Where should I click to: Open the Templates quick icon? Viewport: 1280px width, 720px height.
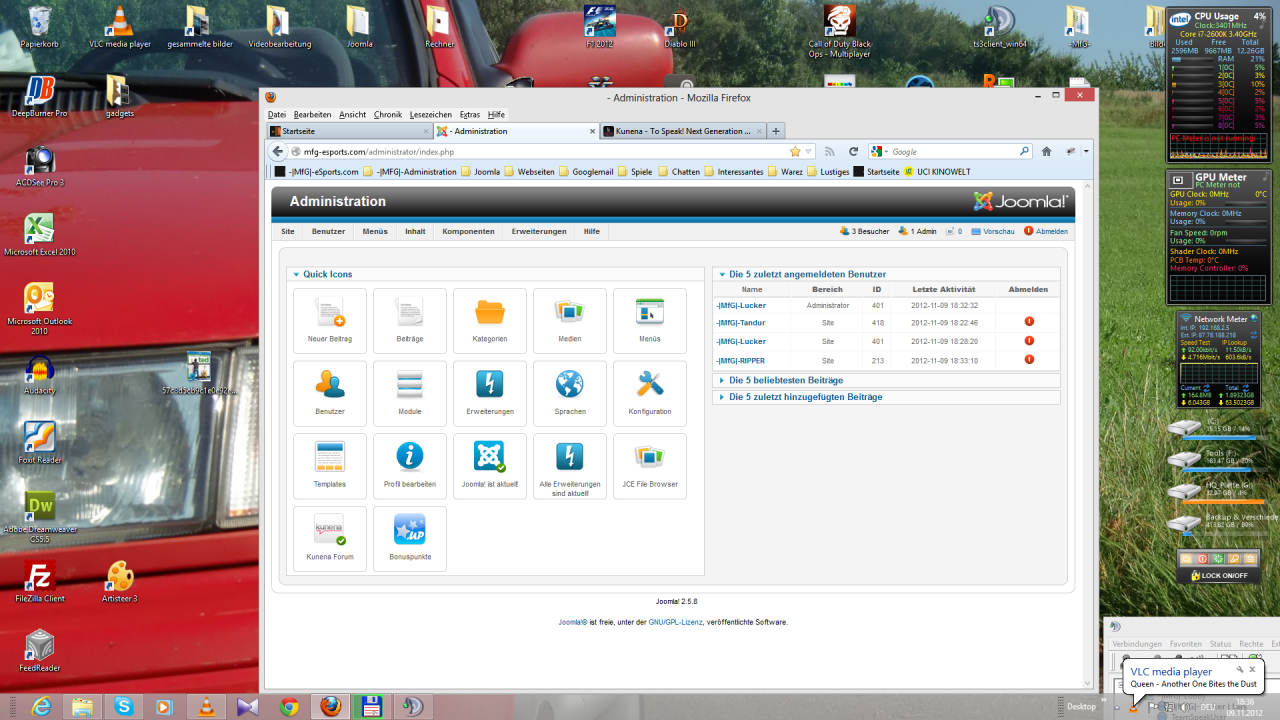330,465
